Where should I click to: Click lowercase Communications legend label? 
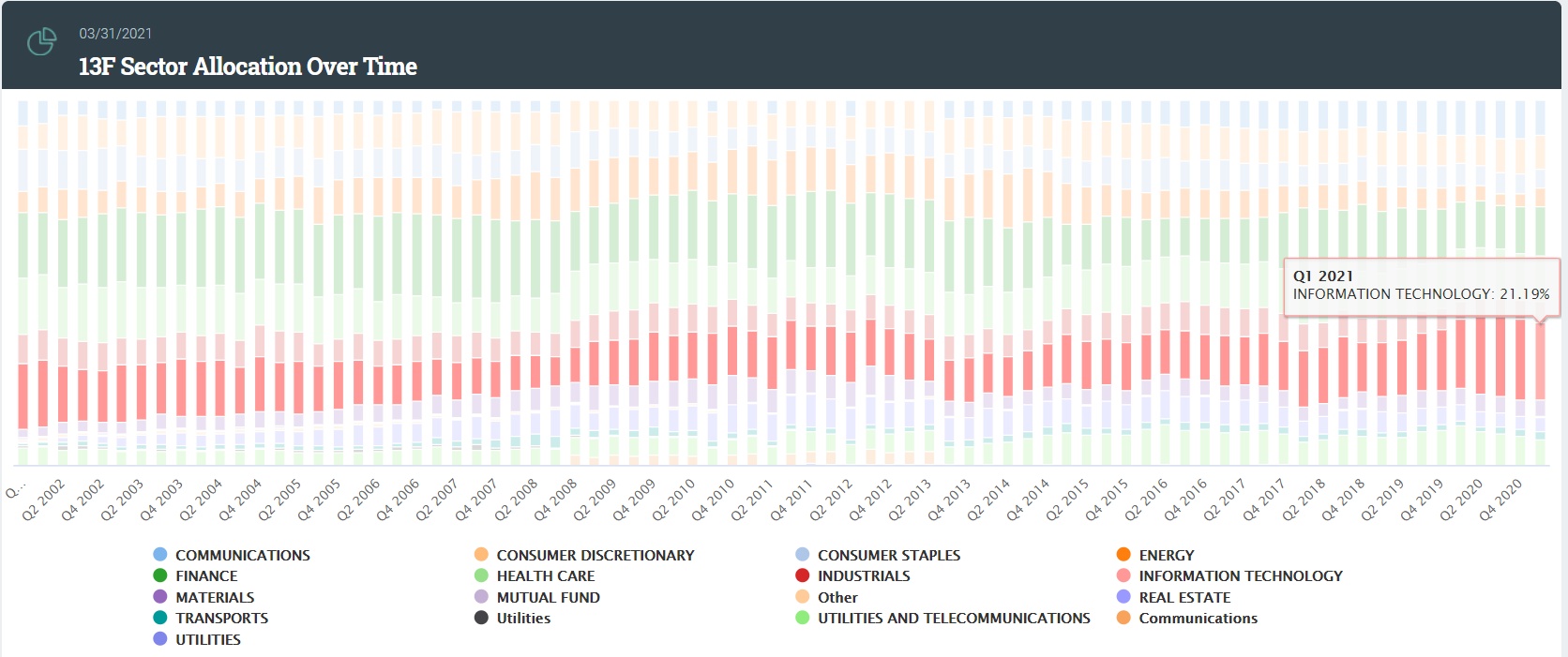1199,618
